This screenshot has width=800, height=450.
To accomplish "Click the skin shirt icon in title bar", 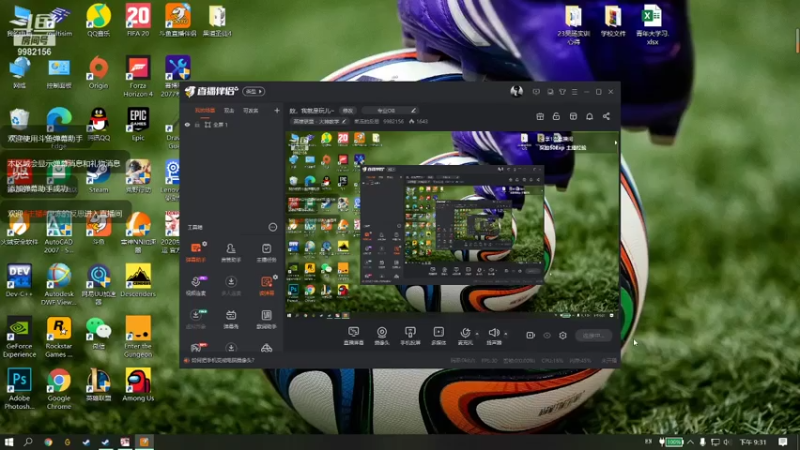I will 562,92.
